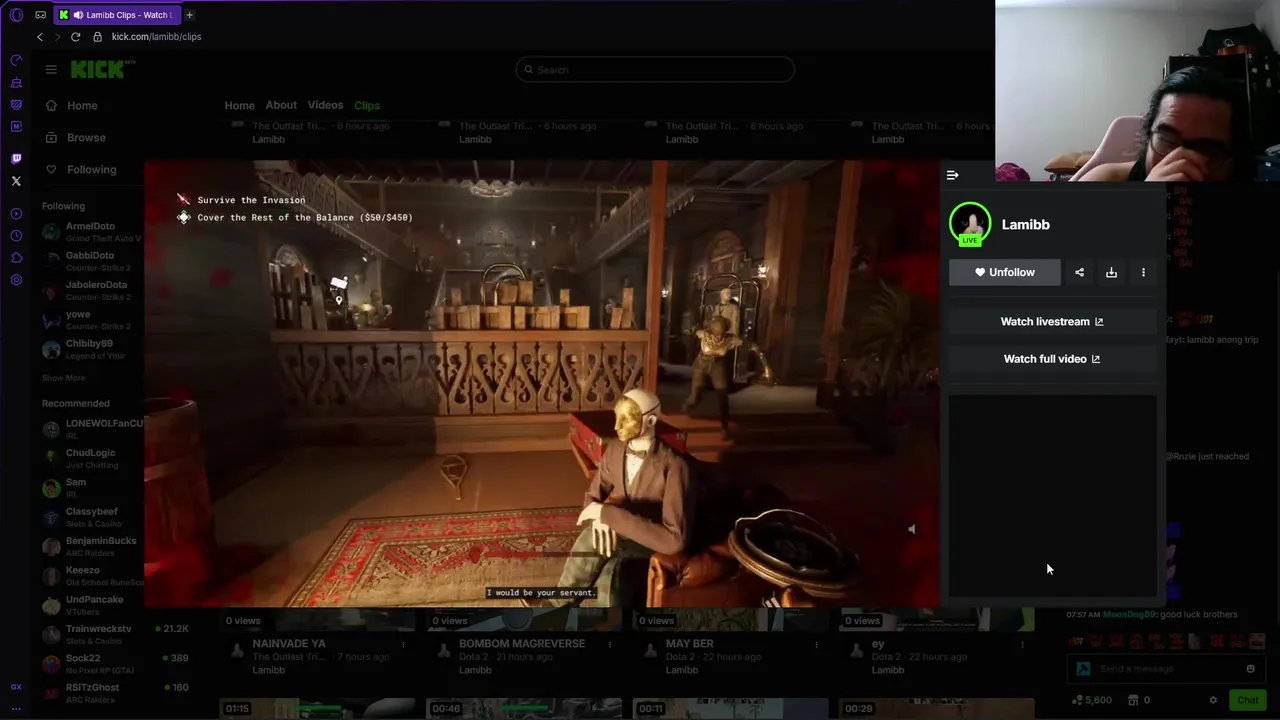1280x720 pixels.
Task: Open the Player icon in the Opera sidebar
Action: click(x=16, y=214)
